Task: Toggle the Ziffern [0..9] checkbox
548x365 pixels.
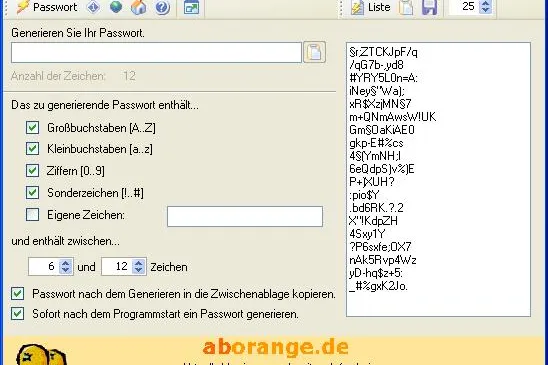Action: (33, 171)
